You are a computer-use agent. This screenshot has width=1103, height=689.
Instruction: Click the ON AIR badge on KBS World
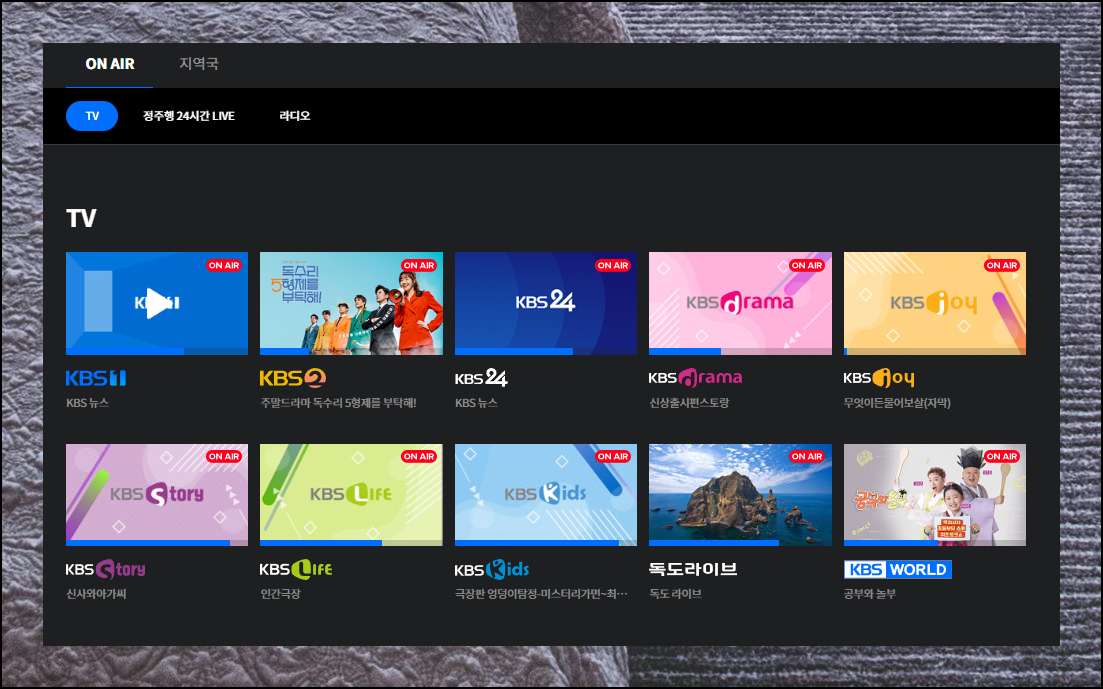(1002, 457)
